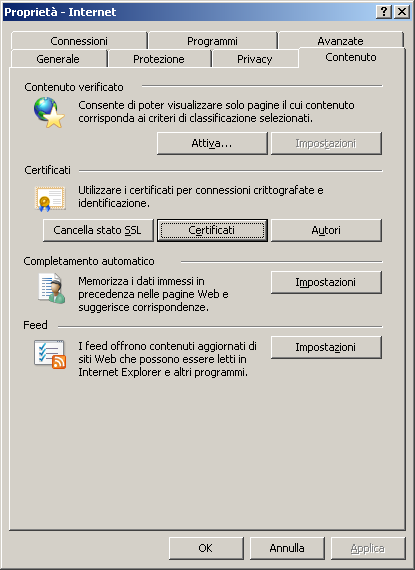Select the Contenuto tab
415x570 pixels.
tap(351, 57)
